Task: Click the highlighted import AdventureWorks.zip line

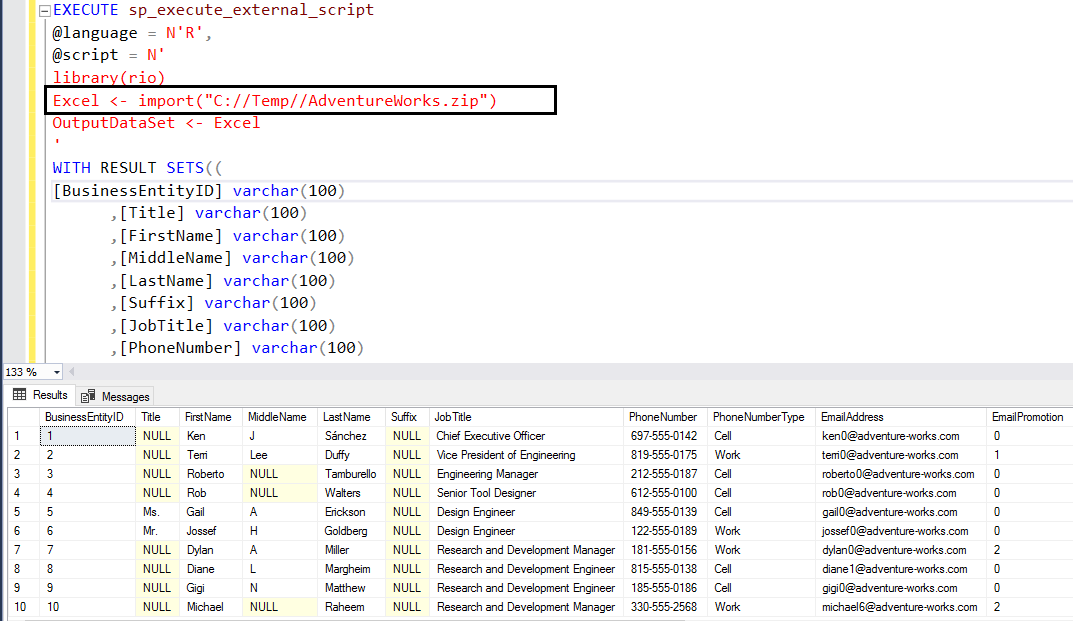Action: [x=275, y=101]
